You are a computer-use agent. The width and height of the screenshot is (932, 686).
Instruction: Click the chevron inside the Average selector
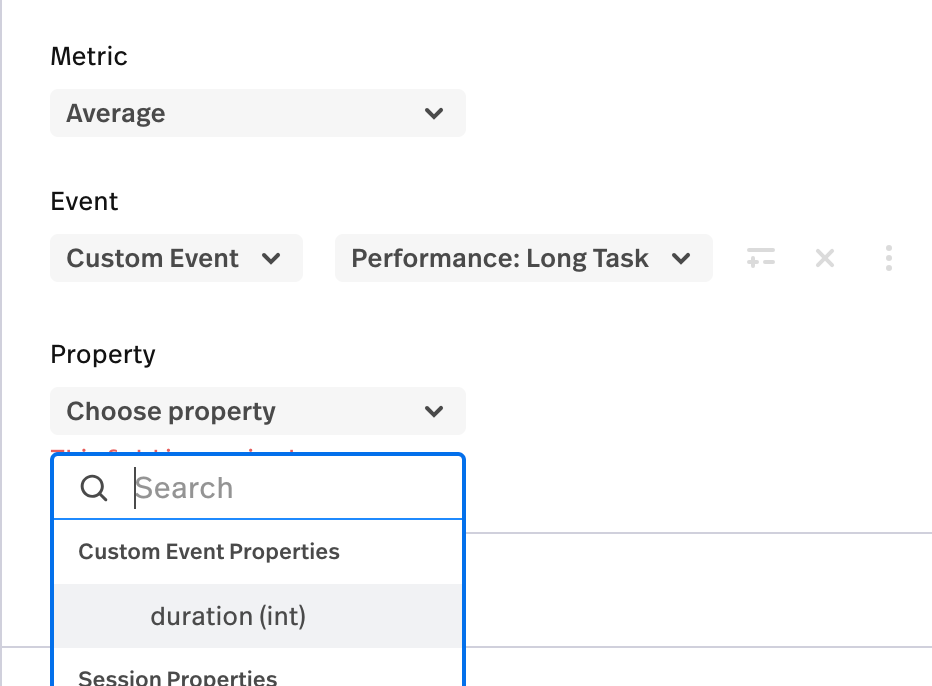(433, 113)
